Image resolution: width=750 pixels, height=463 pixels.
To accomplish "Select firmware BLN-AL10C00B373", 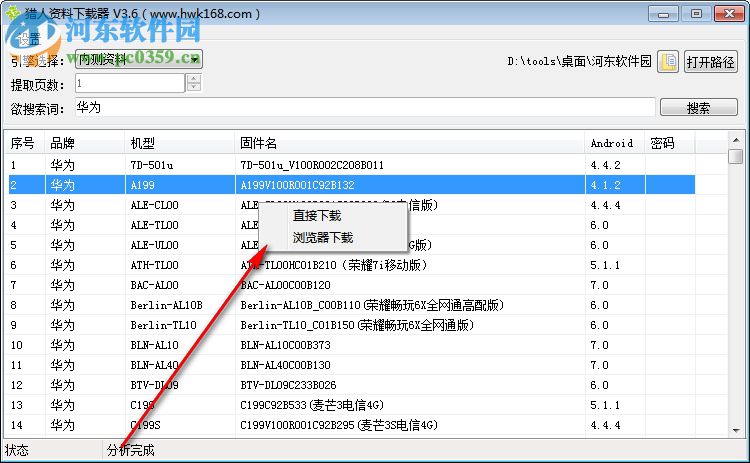I will 286,345.
